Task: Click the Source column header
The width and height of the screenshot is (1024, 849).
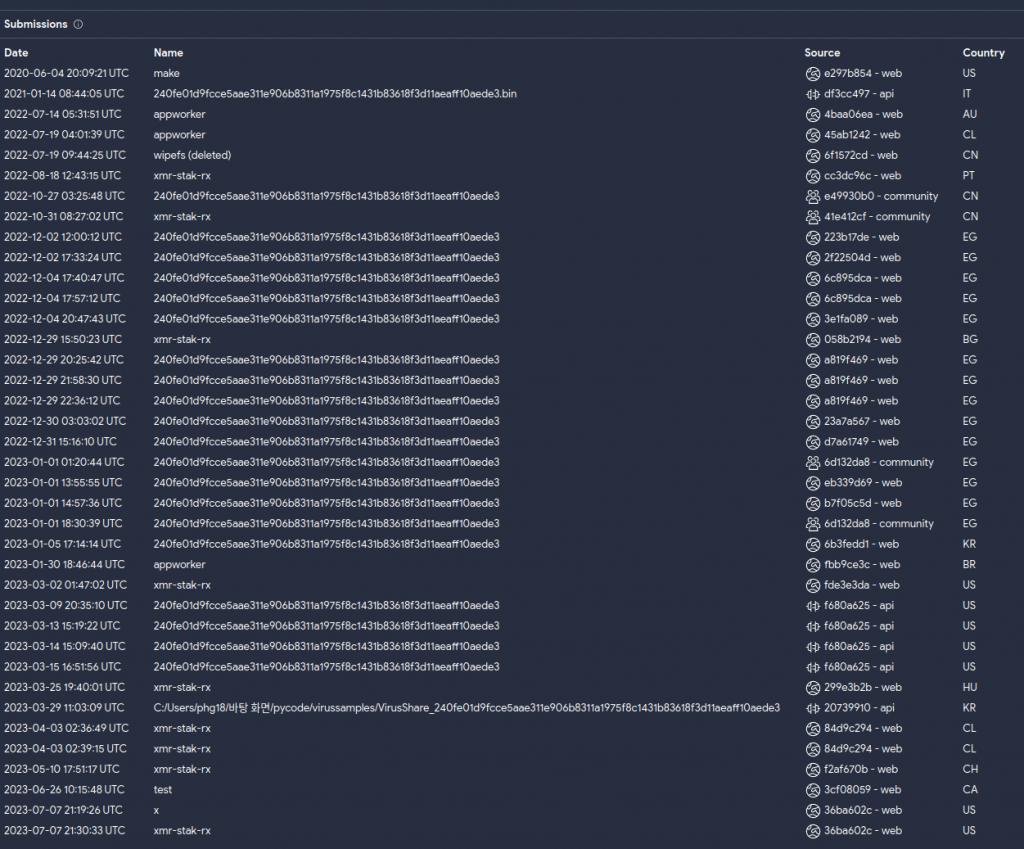Action: [x=822, y=53]
